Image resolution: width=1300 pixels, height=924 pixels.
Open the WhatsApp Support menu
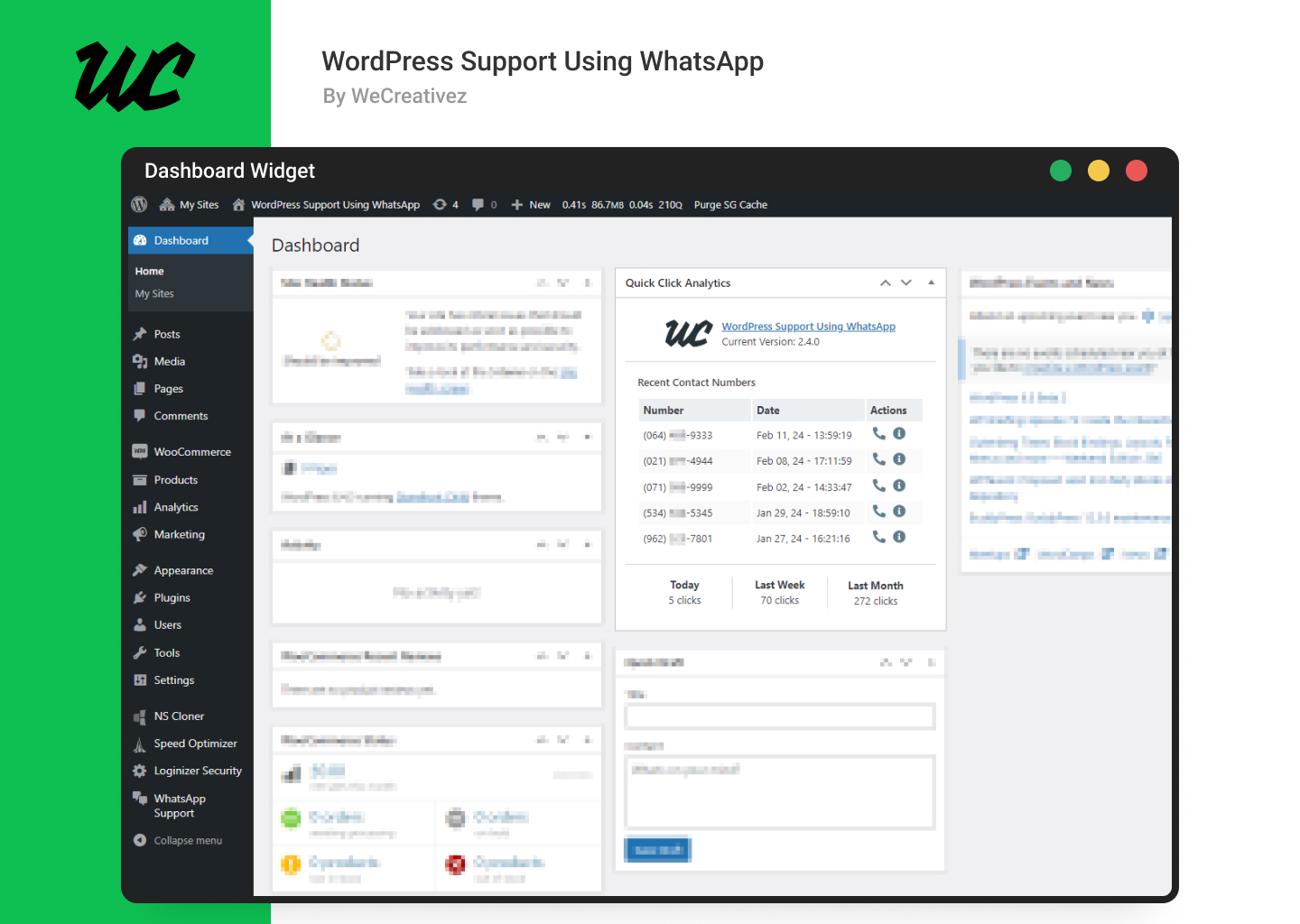point(190,806)
